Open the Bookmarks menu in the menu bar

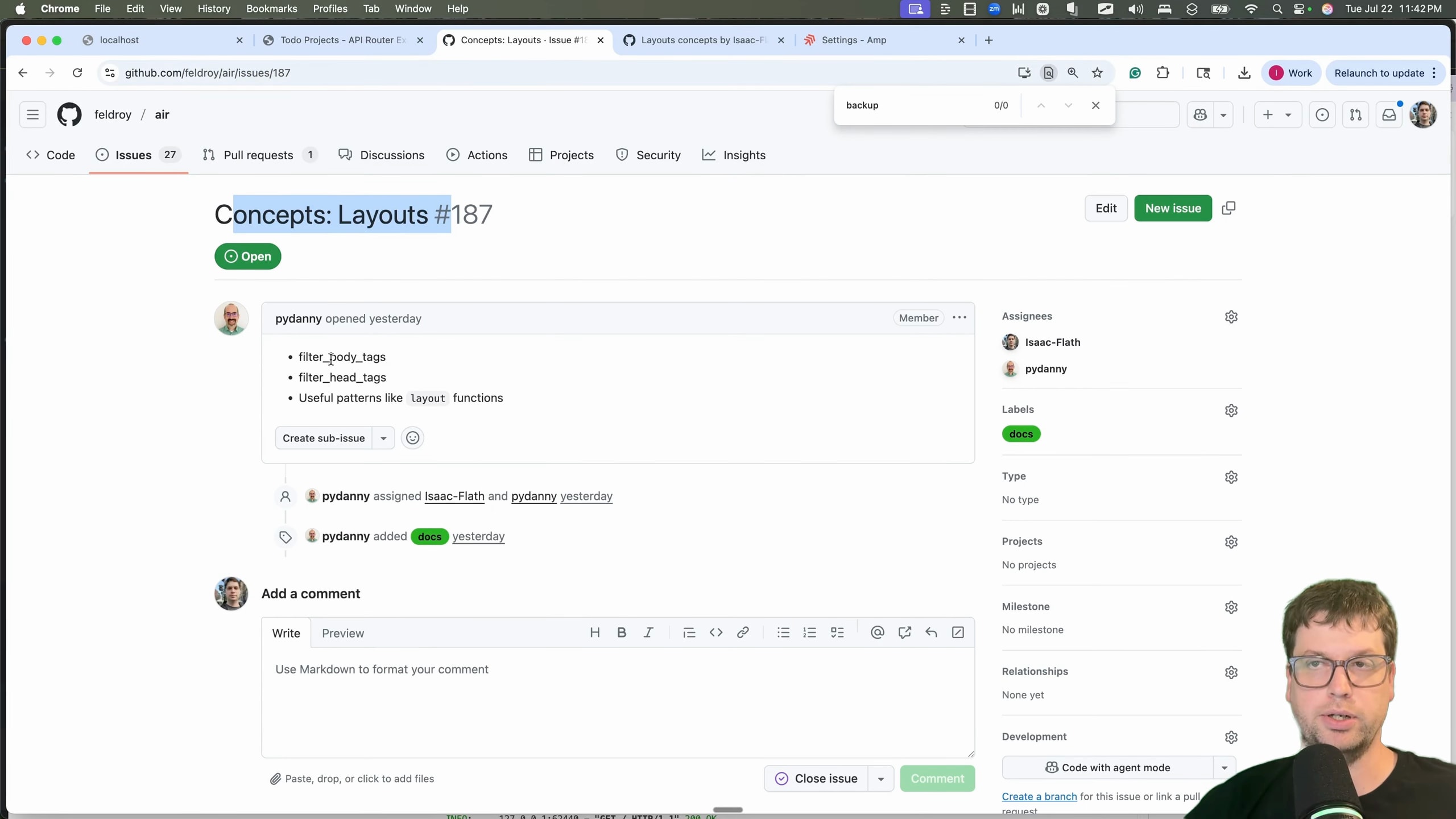[x=271, y=9]
